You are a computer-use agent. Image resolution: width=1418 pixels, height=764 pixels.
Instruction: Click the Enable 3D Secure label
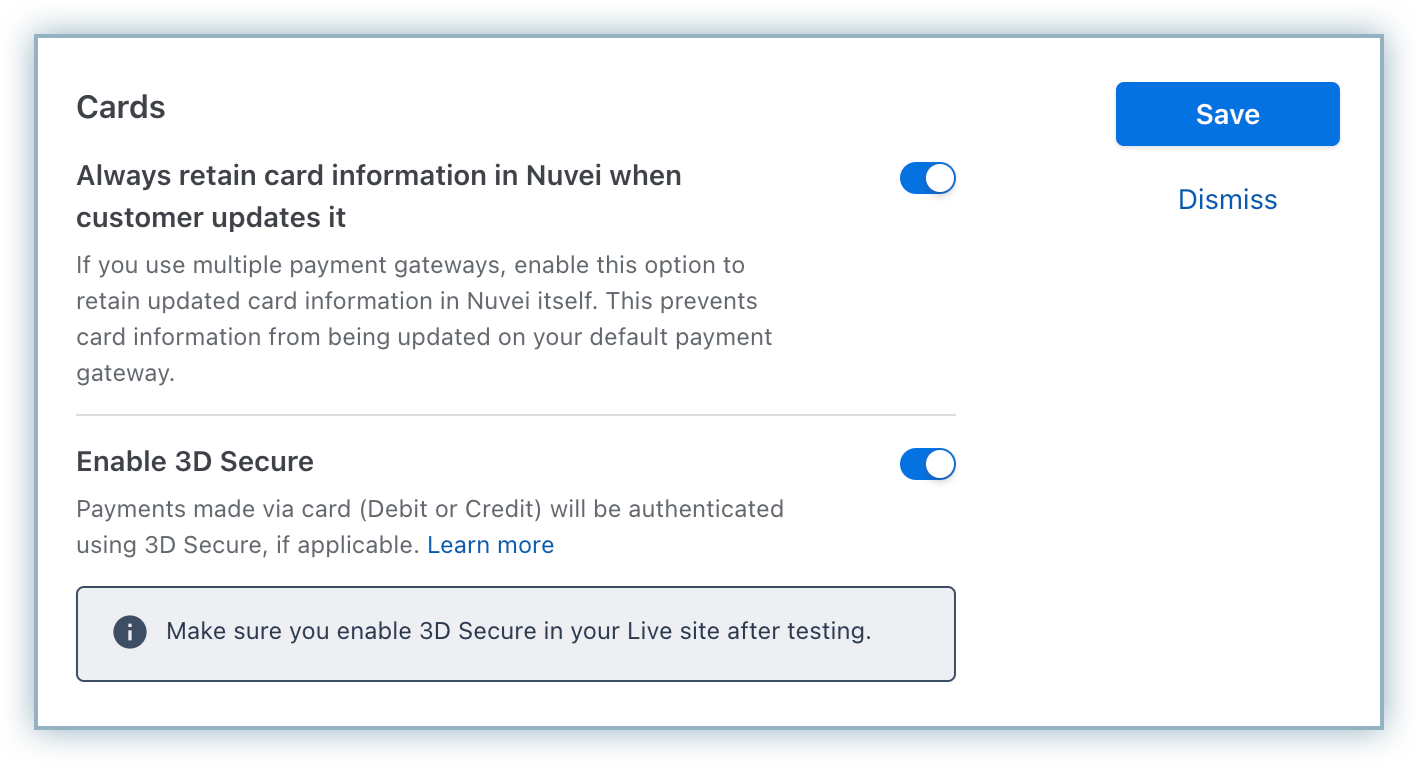195,462
